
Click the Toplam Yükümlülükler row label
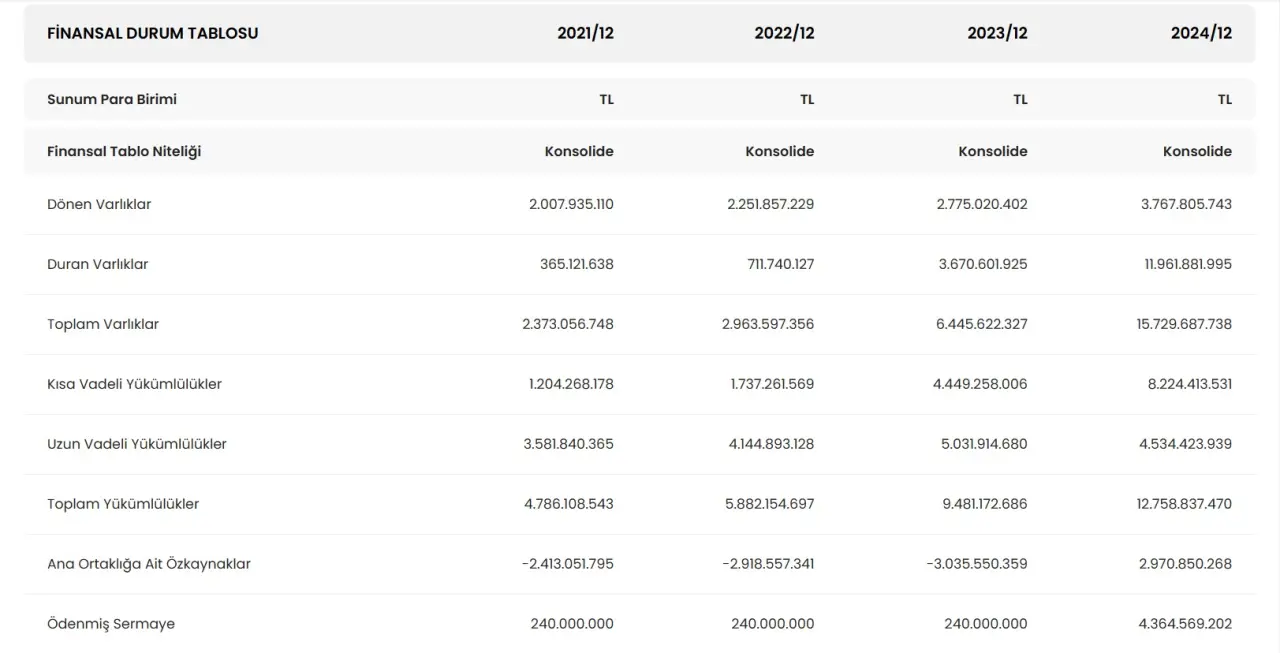pyautogui.click(x=123, y=504)
